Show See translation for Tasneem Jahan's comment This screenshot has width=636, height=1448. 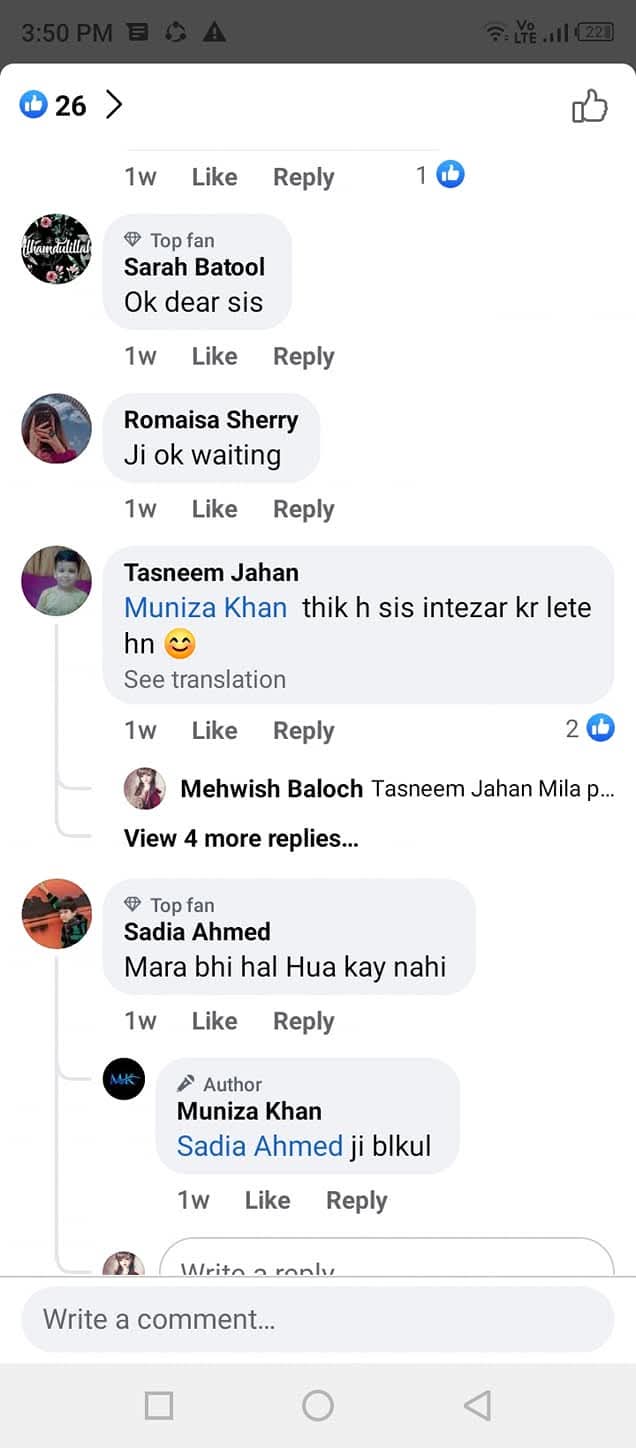point(205,680)
